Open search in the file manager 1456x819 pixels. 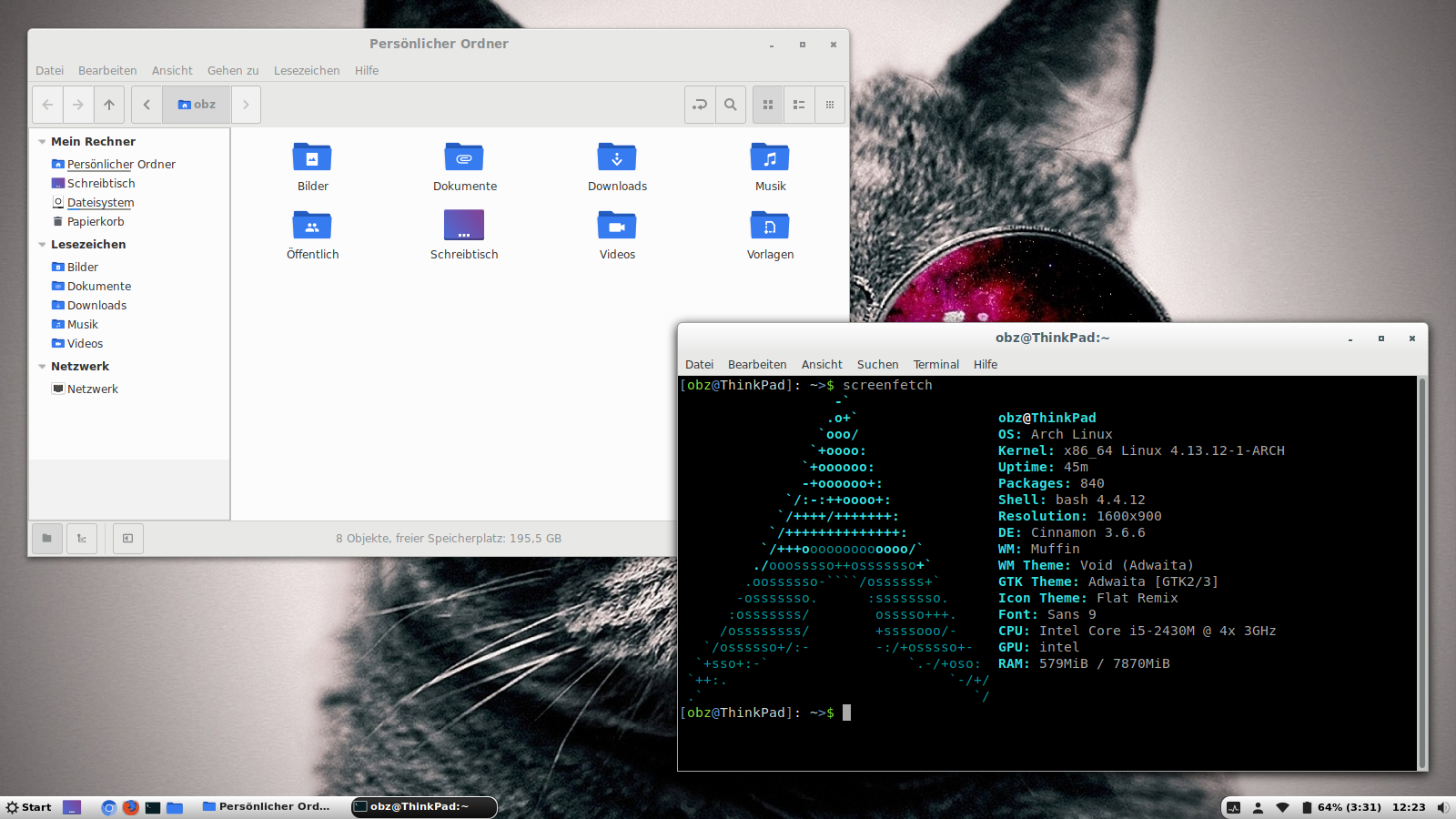pos(731,105)
